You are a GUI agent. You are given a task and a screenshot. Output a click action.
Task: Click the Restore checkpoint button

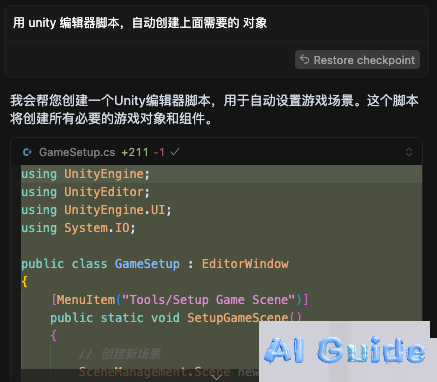(x=357, y=60)
